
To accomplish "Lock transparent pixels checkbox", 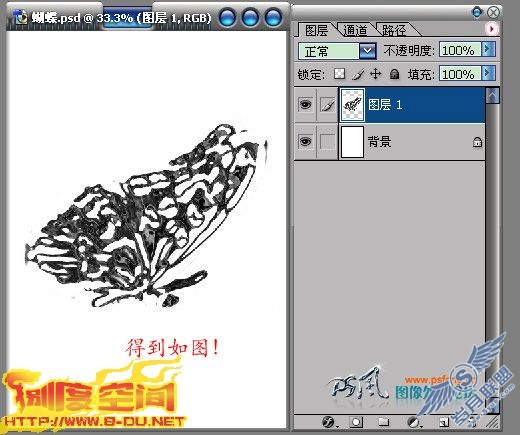I will pyautogui.click(x=339, y=74).
